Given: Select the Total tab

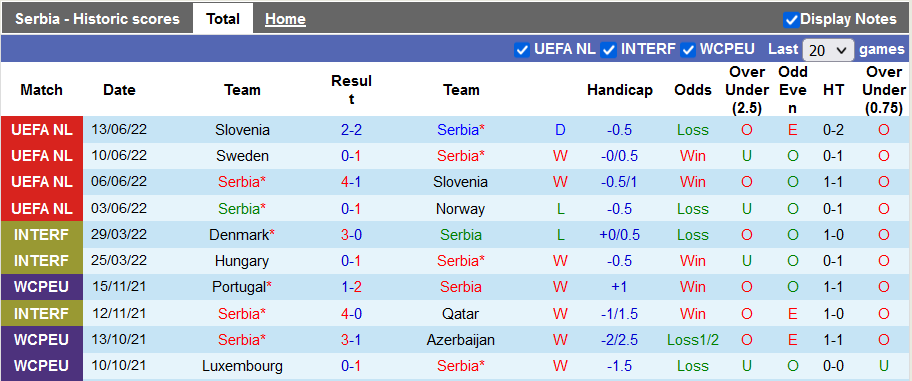Looking at the screenshot, I should click(223, 19).
